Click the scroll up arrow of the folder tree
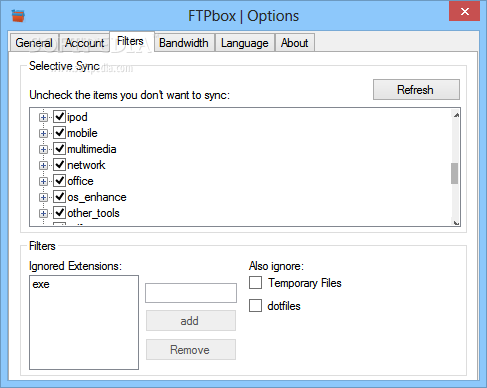Image resolution: width=487 pixels, height=388 pixels. pyautogui.click(x=456, y=115)
